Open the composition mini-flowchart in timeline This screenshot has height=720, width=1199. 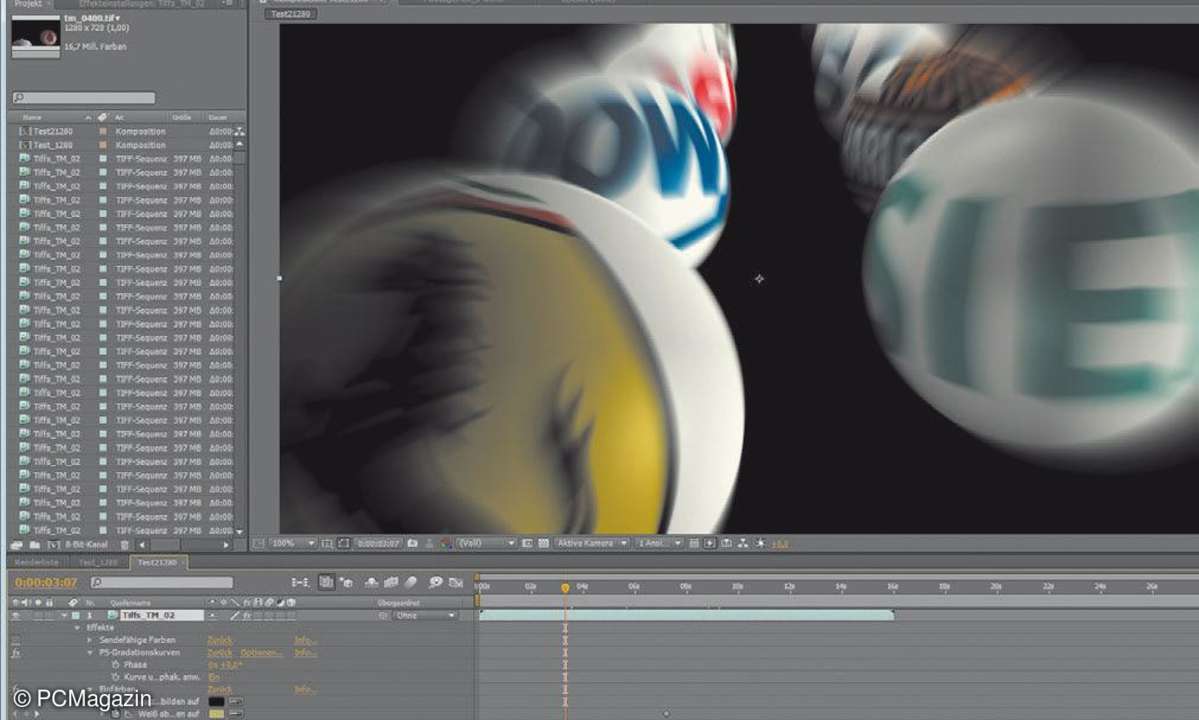click(301, 582)
